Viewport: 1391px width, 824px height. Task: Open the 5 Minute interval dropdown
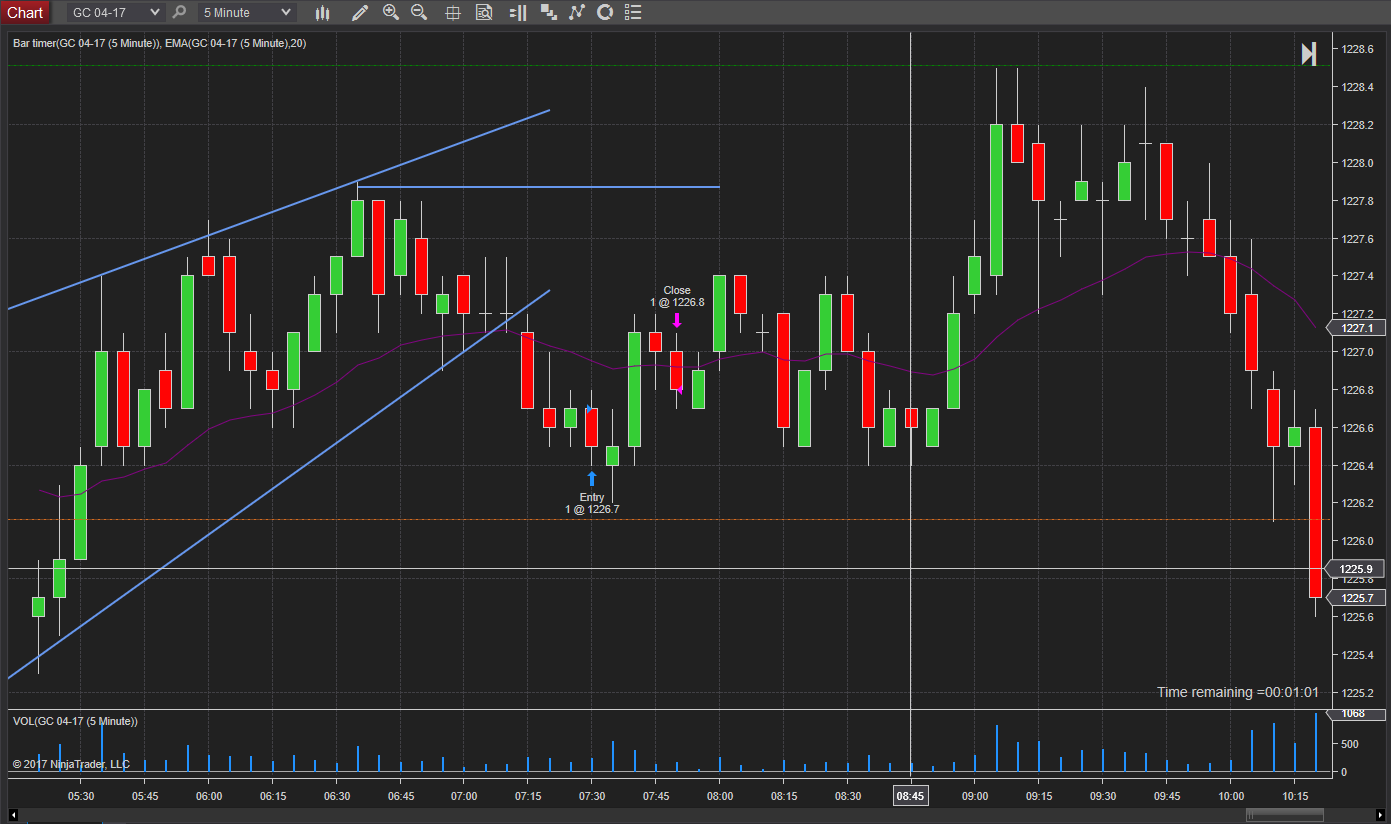247,12
